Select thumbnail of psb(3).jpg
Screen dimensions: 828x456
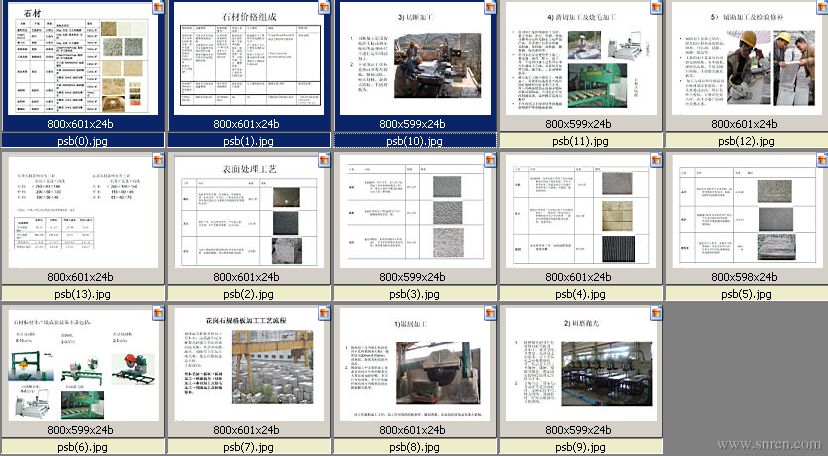point(415,212)
